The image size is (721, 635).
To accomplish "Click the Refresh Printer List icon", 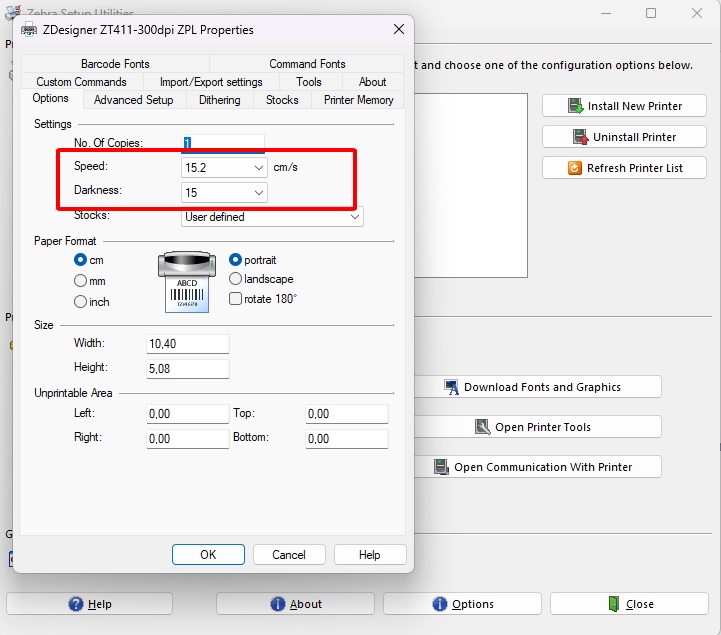I will click(574, 168).
